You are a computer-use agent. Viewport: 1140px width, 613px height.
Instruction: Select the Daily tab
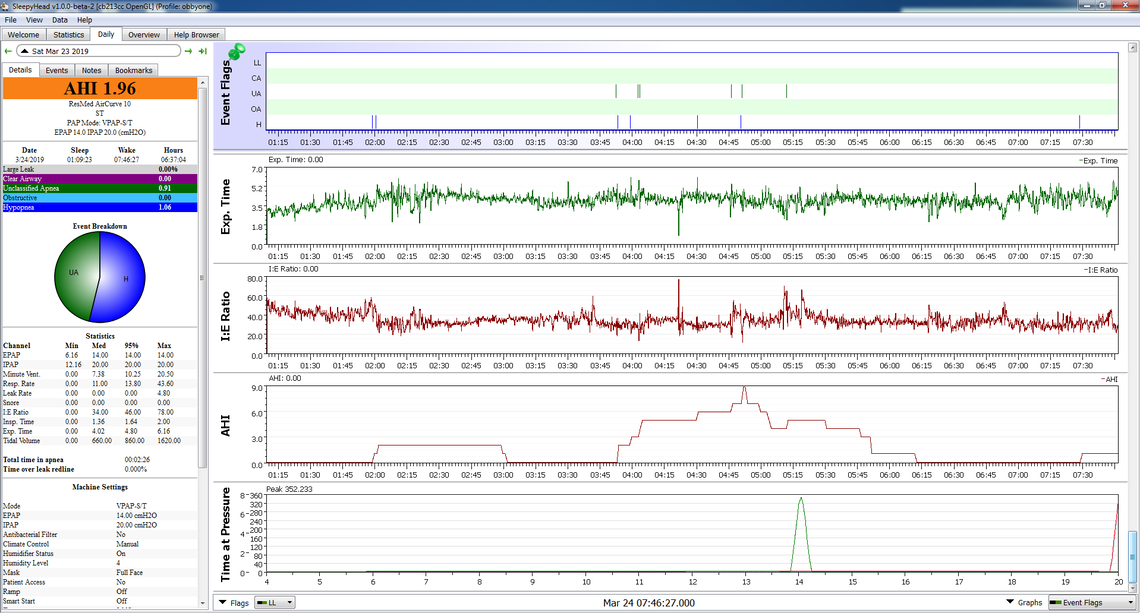pyautogui.click(x=106, y=34)
